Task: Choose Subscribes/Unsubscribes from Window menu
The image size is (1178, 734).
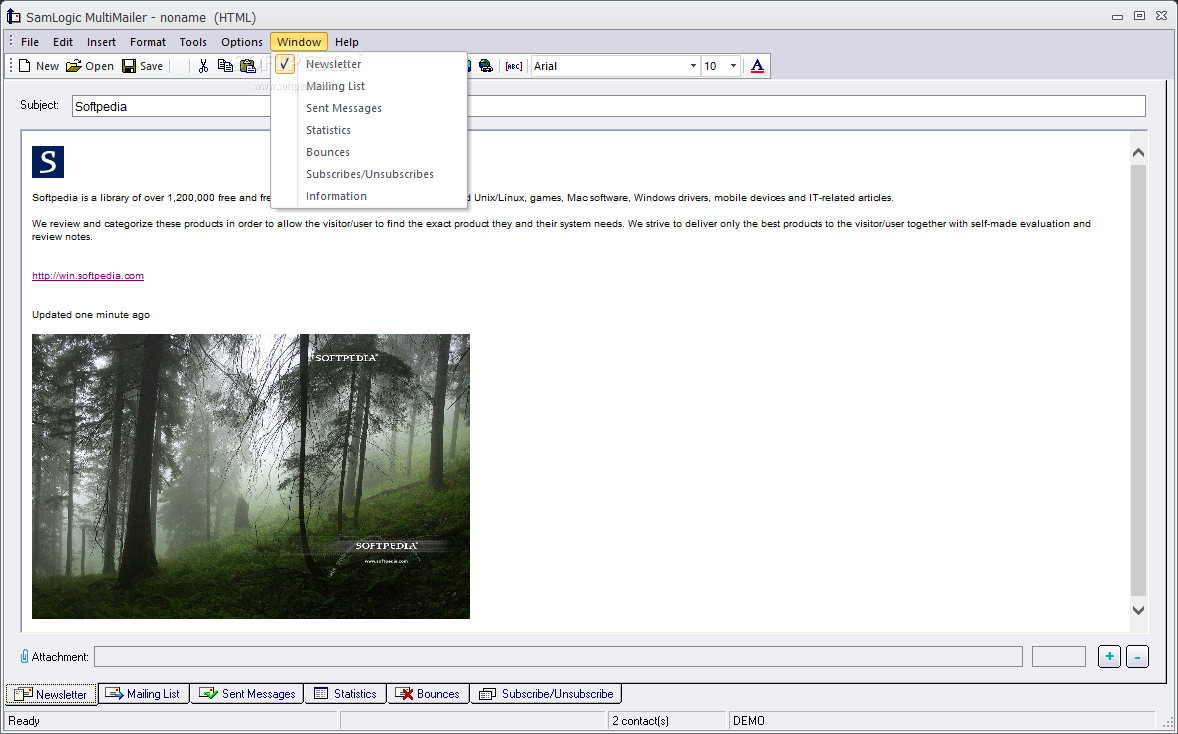Action: pyautogui.click(x=369, y=174)
